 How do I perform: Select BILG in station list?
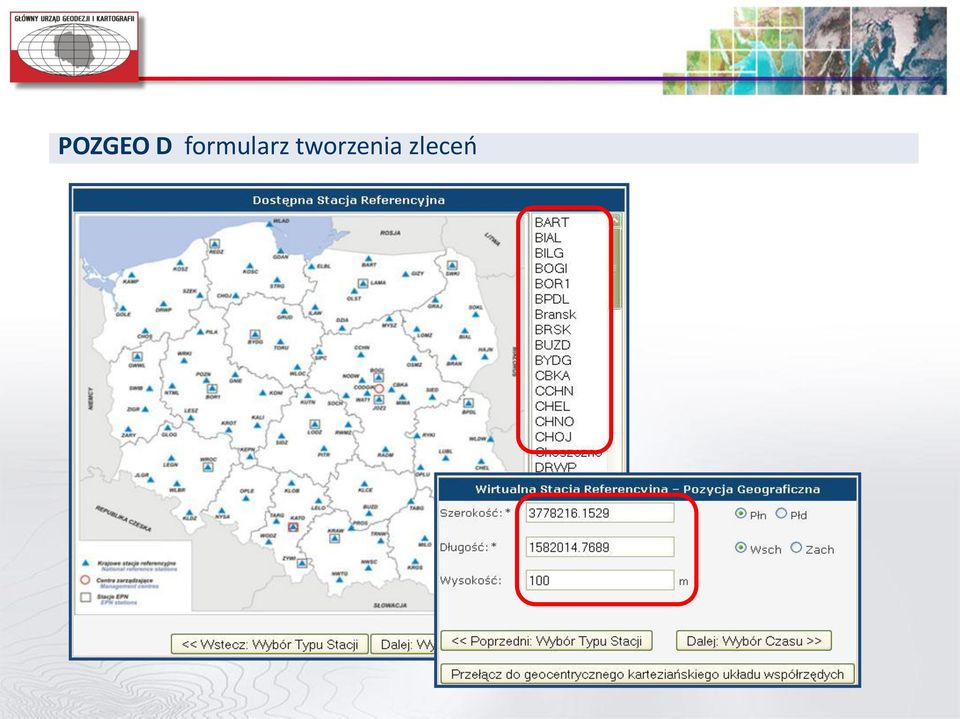point(549,253)
